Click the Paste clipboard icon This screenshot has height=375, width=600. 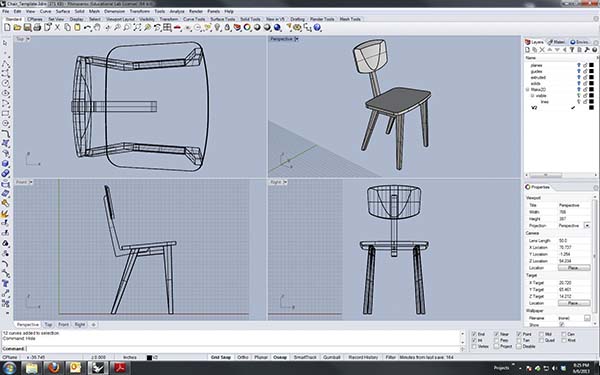pos(77,28)
